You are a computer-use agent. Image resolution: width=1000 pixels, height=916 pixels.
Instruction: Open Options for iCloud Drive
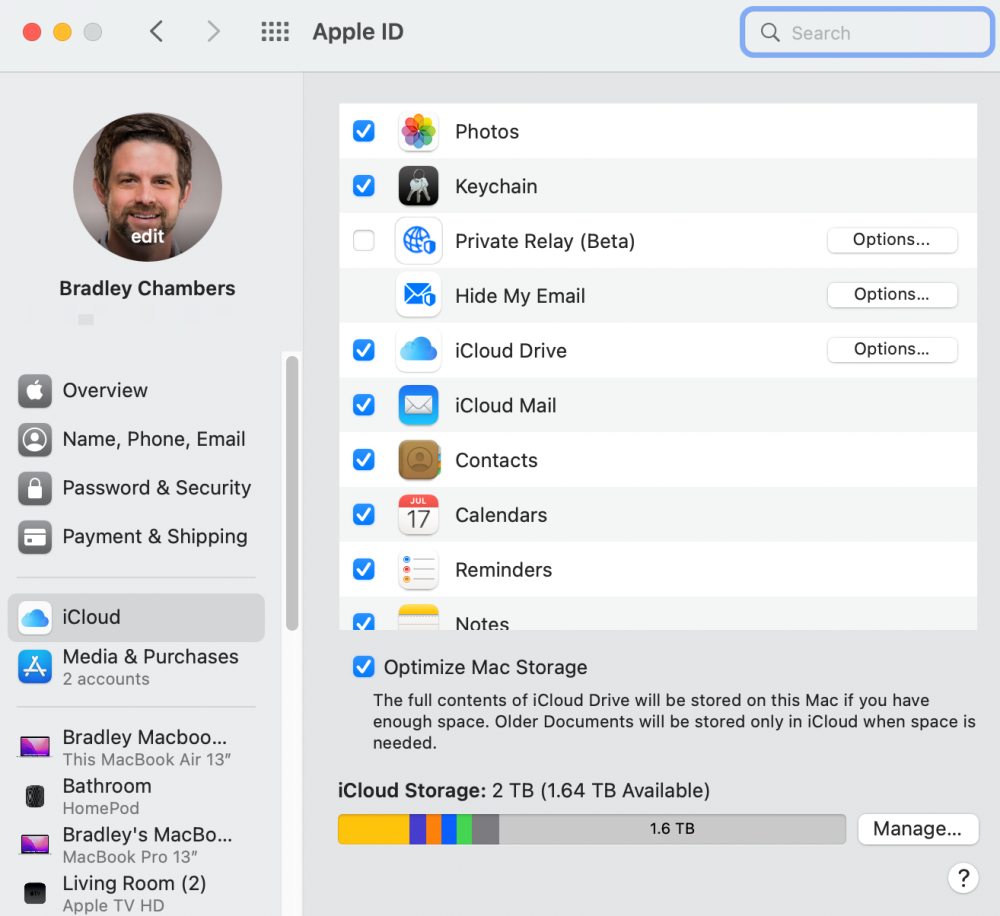click(892, 350)
